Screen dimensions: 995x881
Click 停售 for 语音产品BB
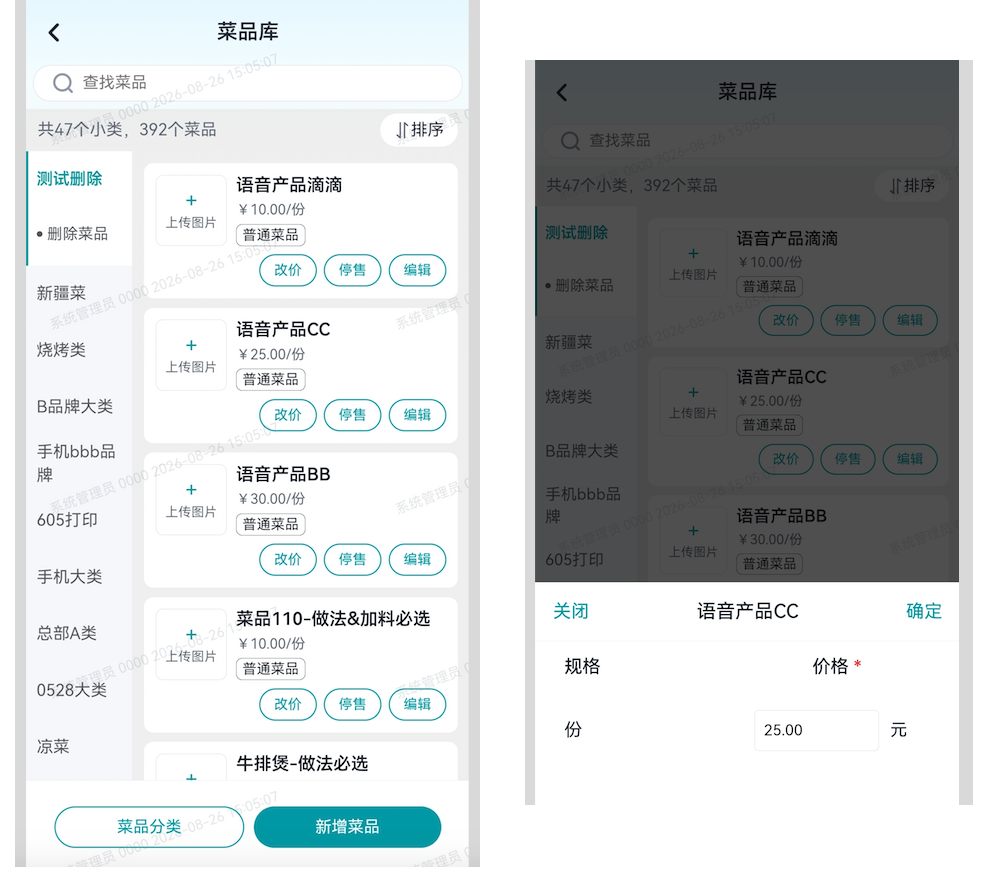352,559
